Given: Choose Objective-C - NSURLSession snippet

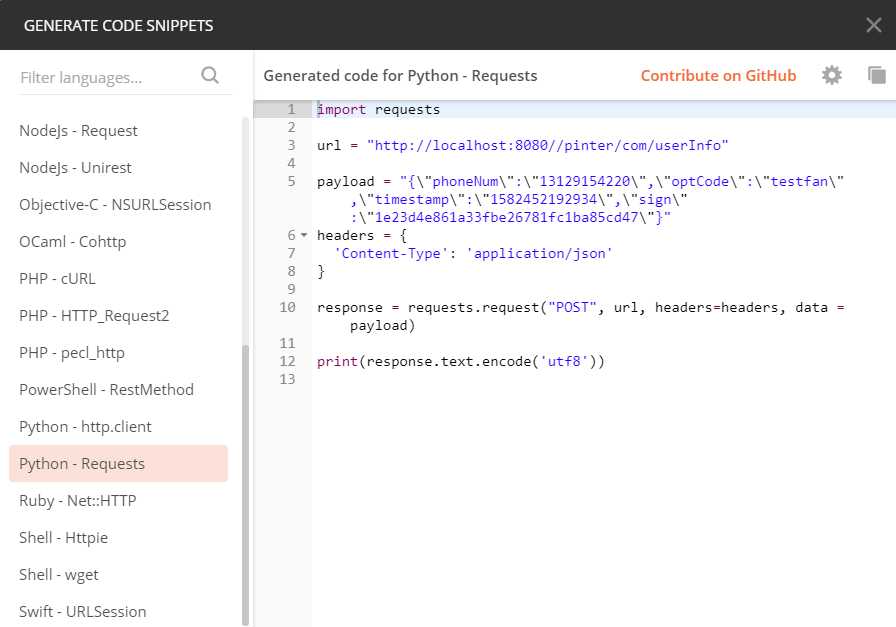Looking at the screenshot, I should click(115, 205).
